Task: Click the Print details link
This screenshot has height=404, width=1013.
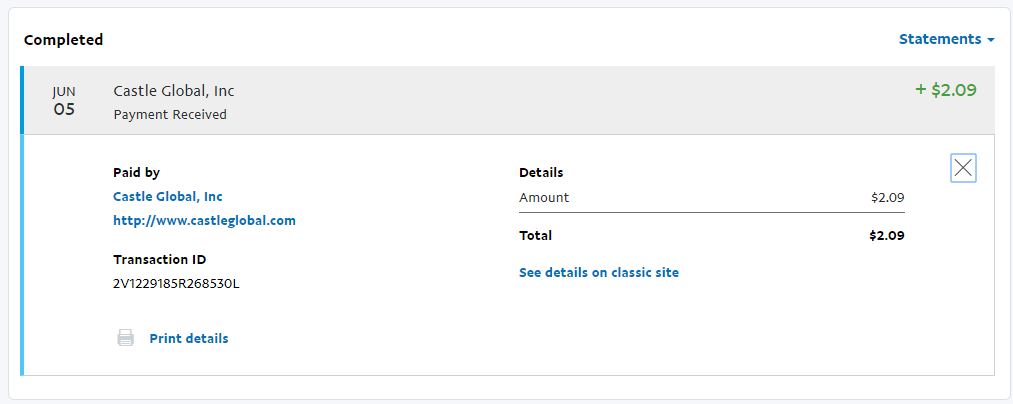Action: (x=189, y=338)
